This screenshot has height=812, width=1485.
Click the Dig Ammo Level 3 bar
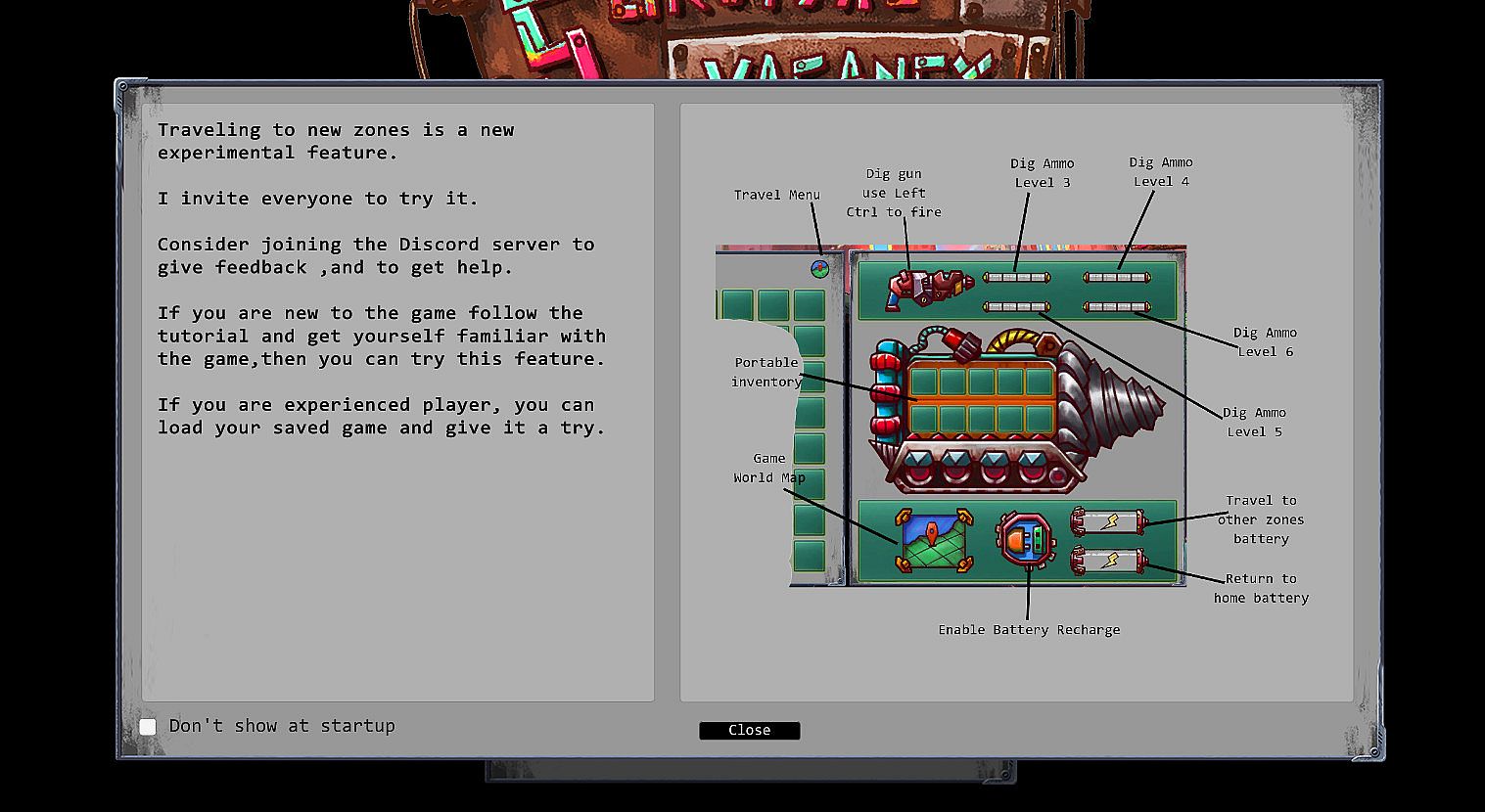[x=1016, y=278]
